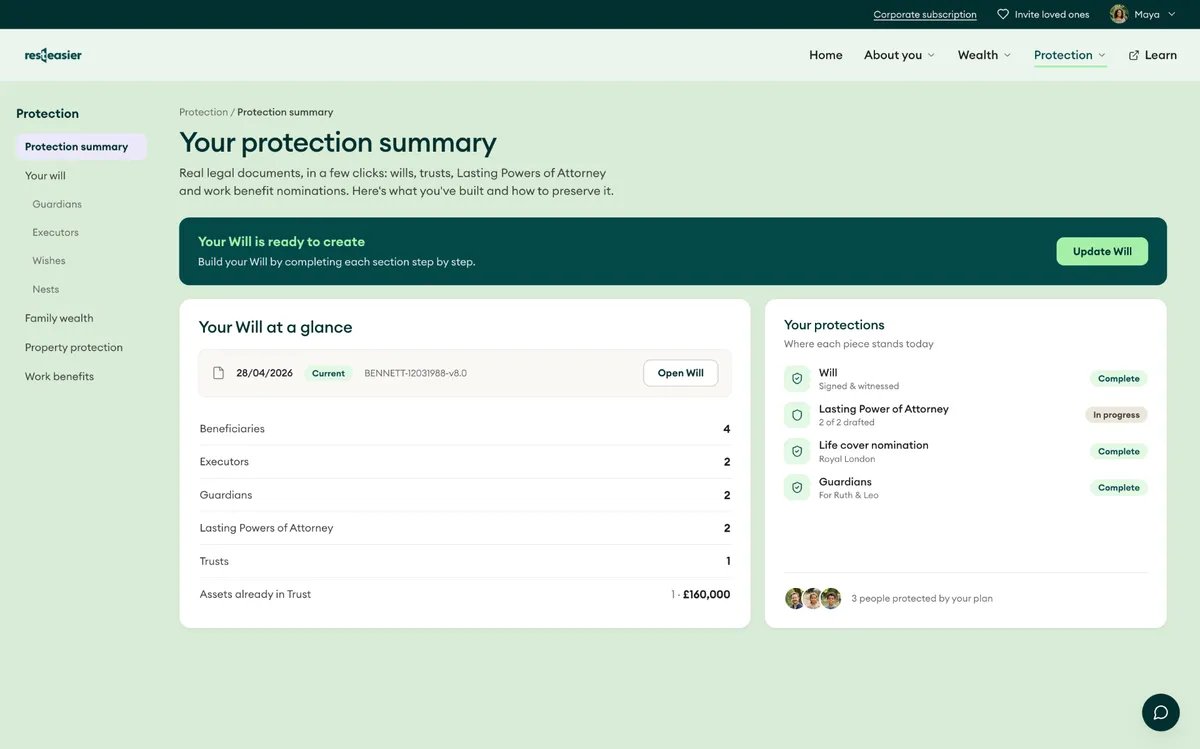
Task: Open Nests in the sidebar
Action: pos(46,289)
